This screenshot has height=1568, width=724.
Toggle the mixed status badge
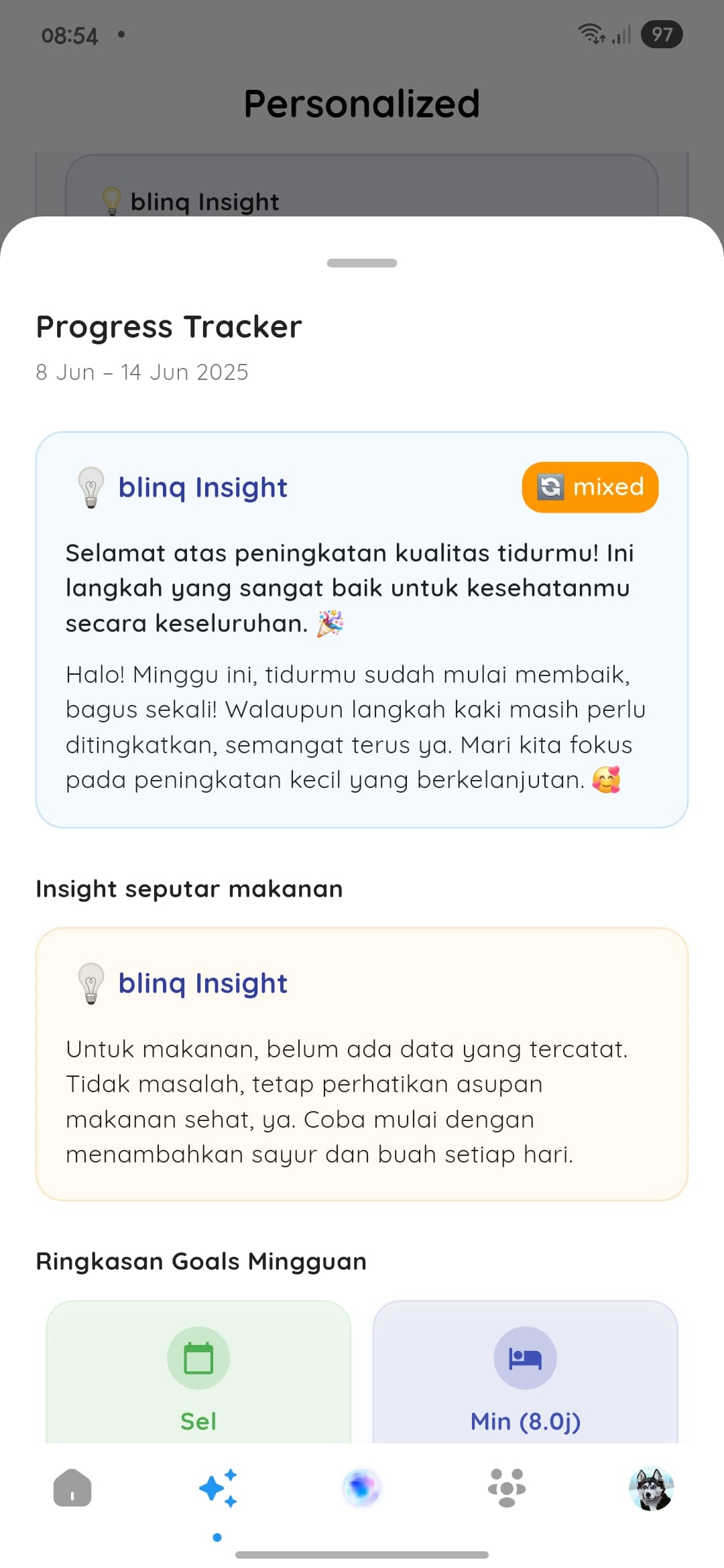click(x=590, y=487)
